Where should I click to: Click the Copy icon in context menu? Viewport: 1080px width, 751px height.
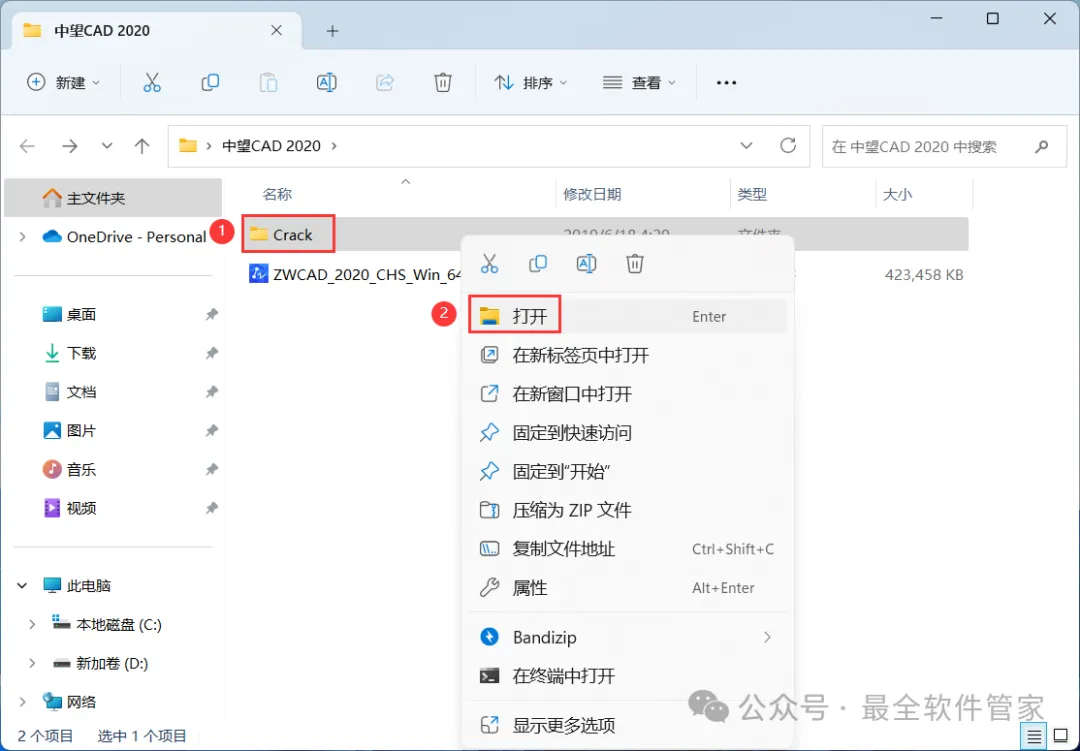(538, 263)
